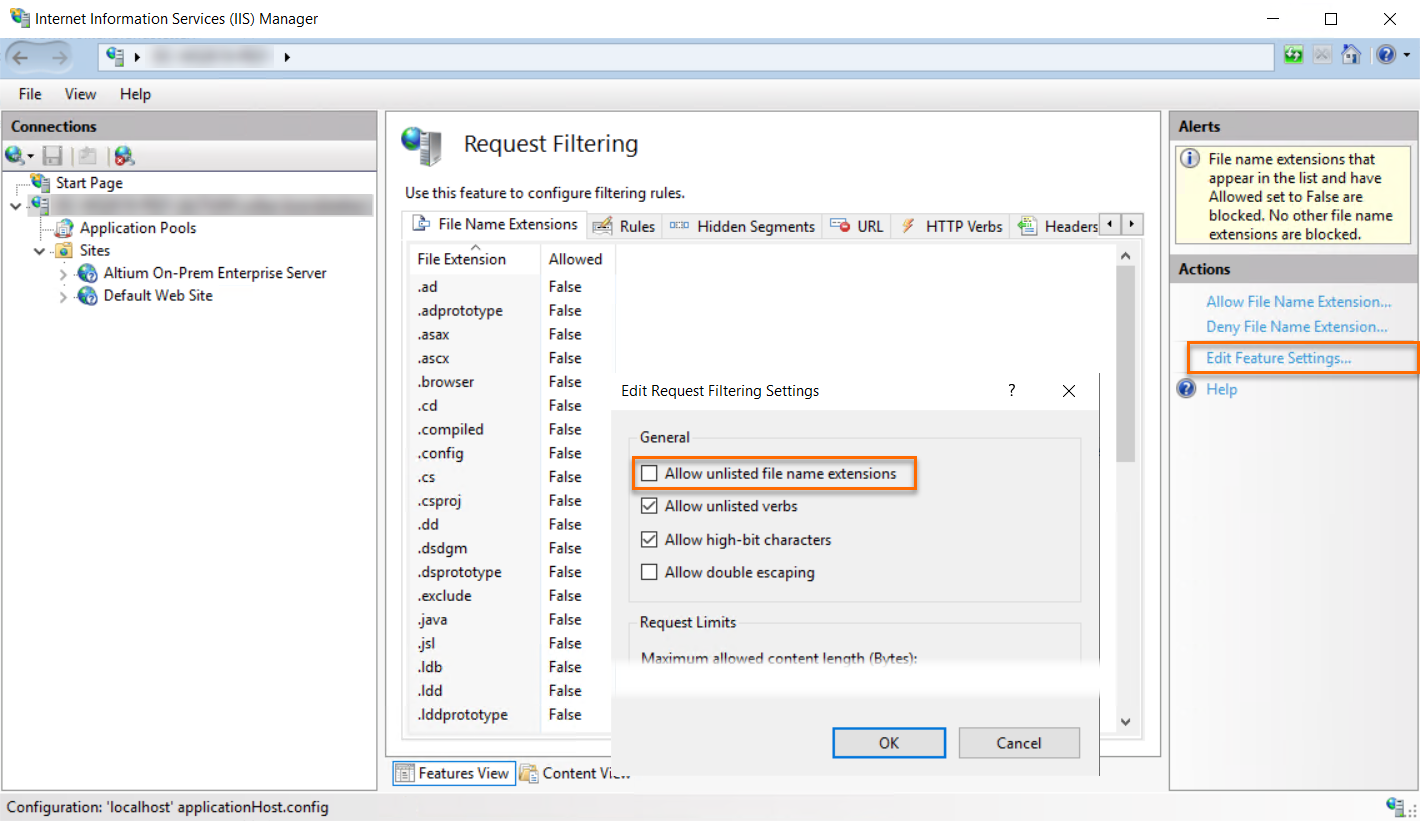1420x821 pixels.
Task: Click the Help link in Actions pane
Action: pos(1221,390)
